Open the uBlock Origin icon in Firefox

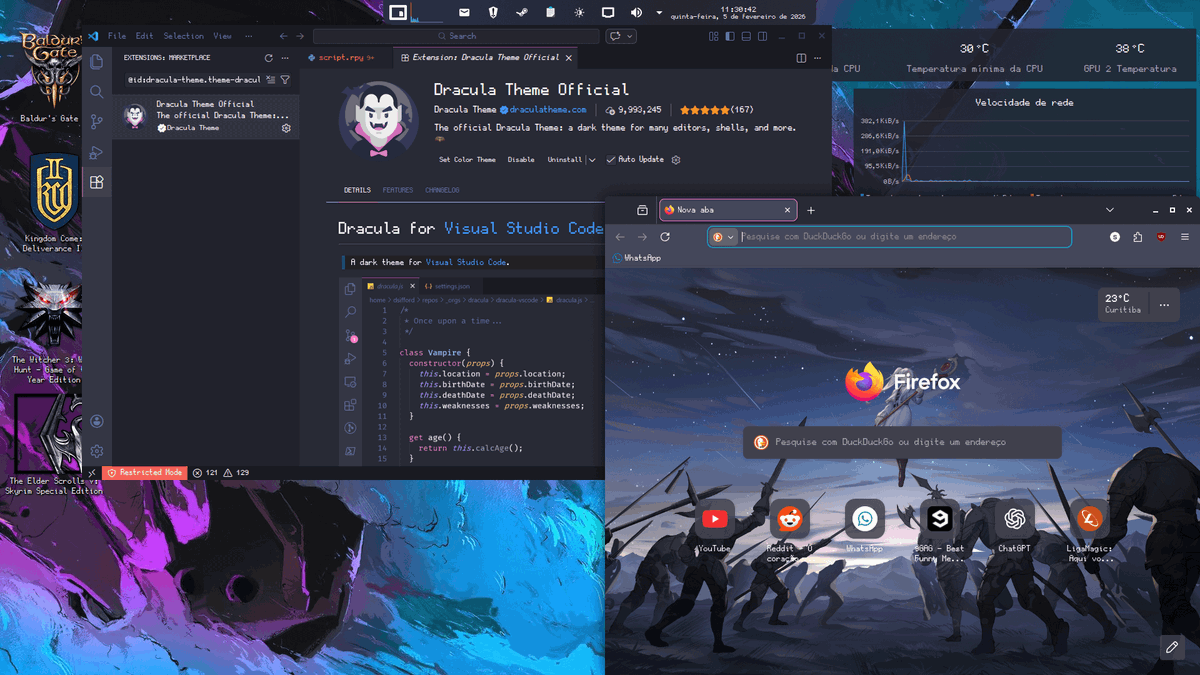pyautogui.click(x=1161, y=237)
